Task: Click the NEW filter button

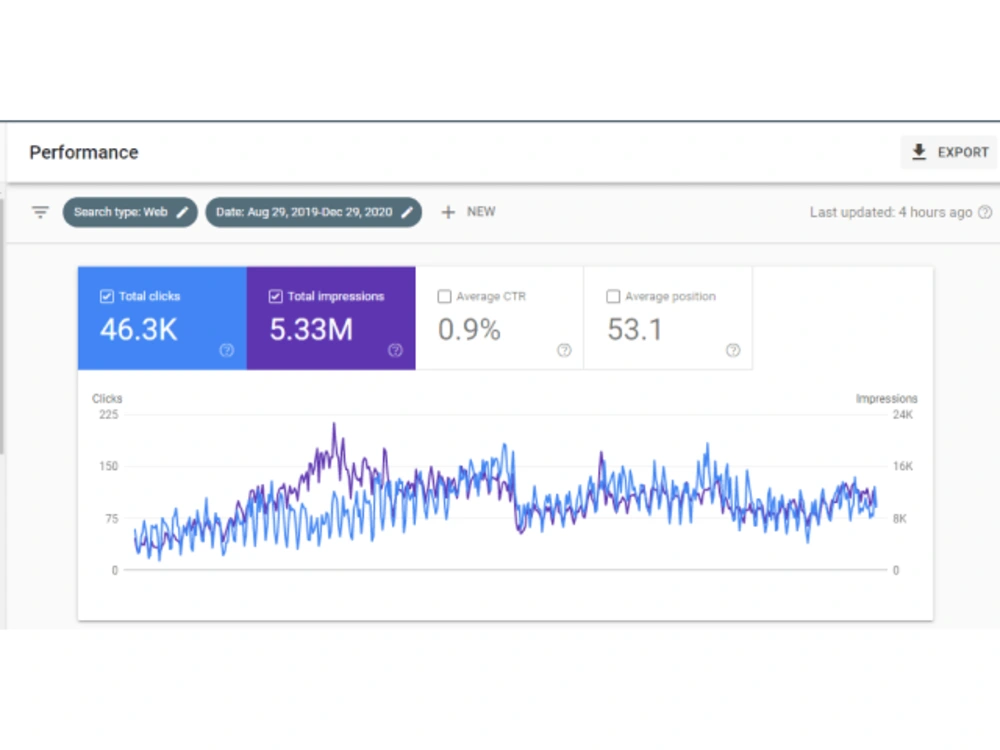Action: point(468,212)
